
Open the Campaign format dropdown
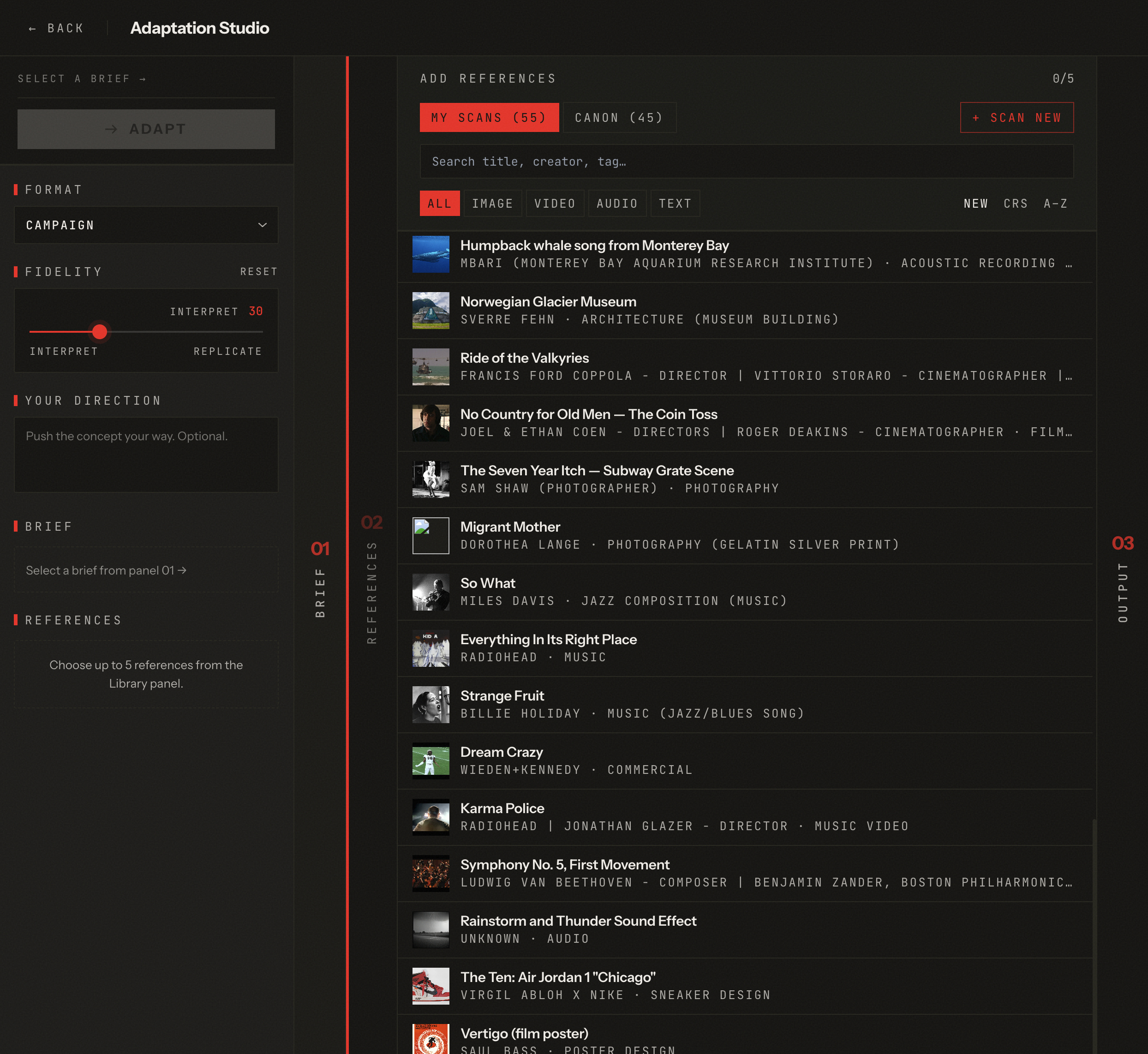point(146,225)
